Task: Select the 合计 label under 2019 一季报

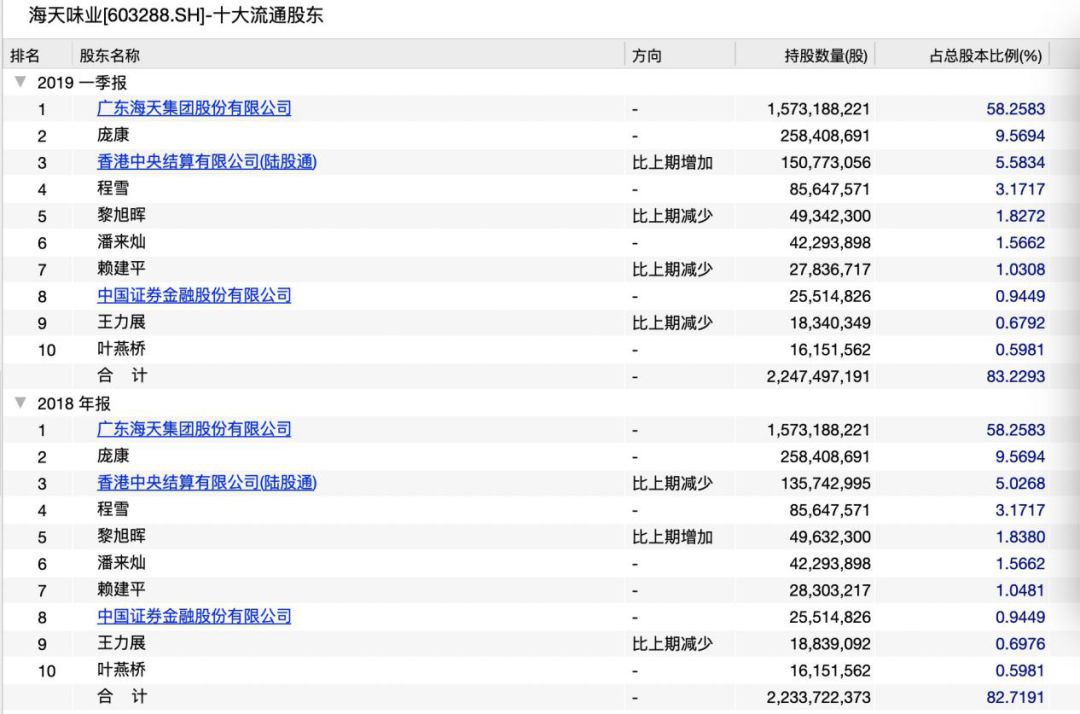Action: coord(122,375)
